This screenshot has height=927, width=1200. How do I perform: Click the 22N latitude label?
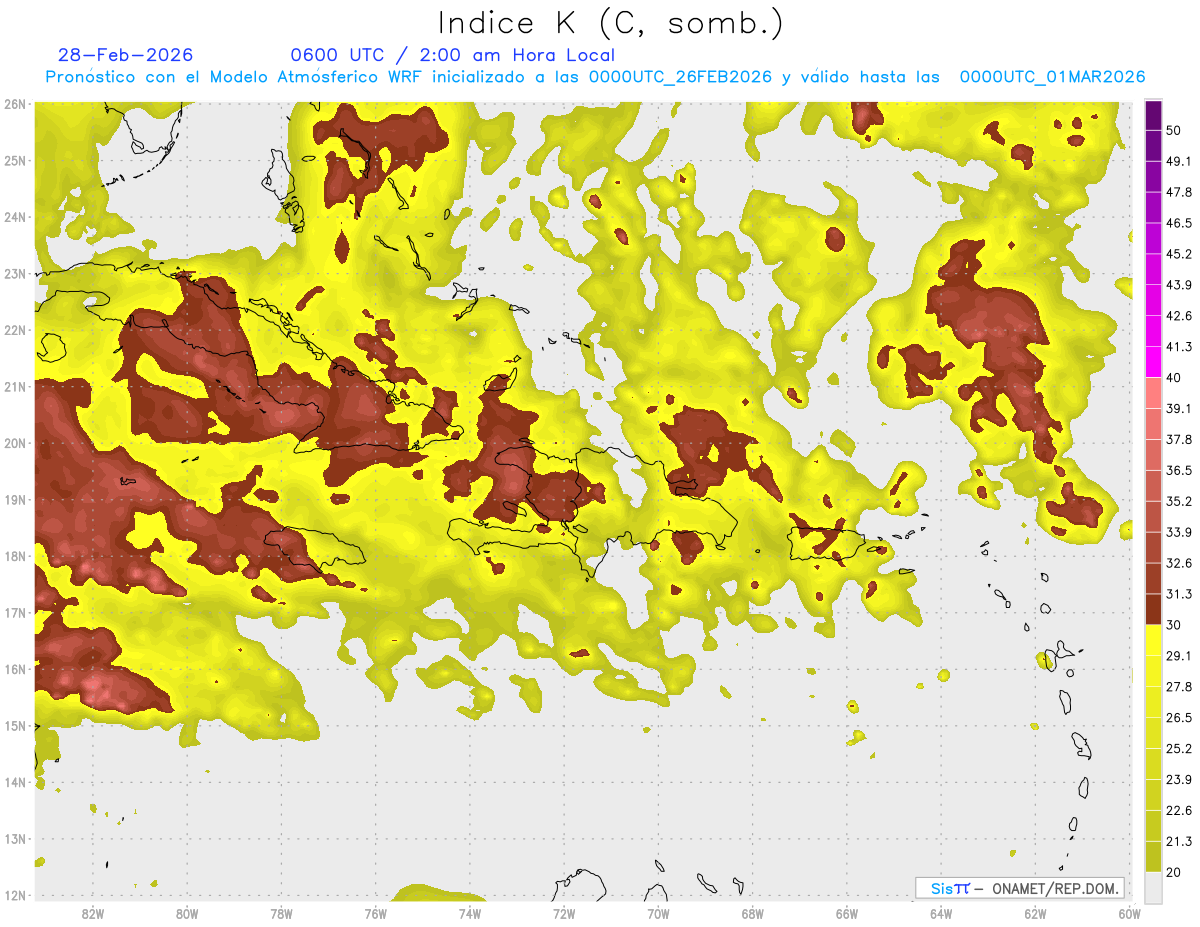(x=15, y=330)
